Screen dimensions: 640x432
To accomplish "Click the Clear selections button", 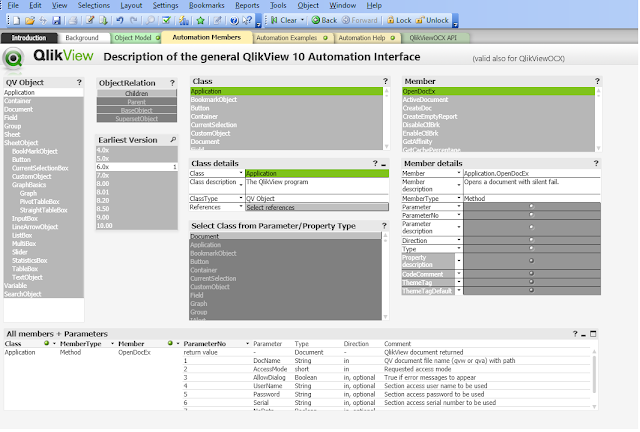I will (x=284, y=20).
